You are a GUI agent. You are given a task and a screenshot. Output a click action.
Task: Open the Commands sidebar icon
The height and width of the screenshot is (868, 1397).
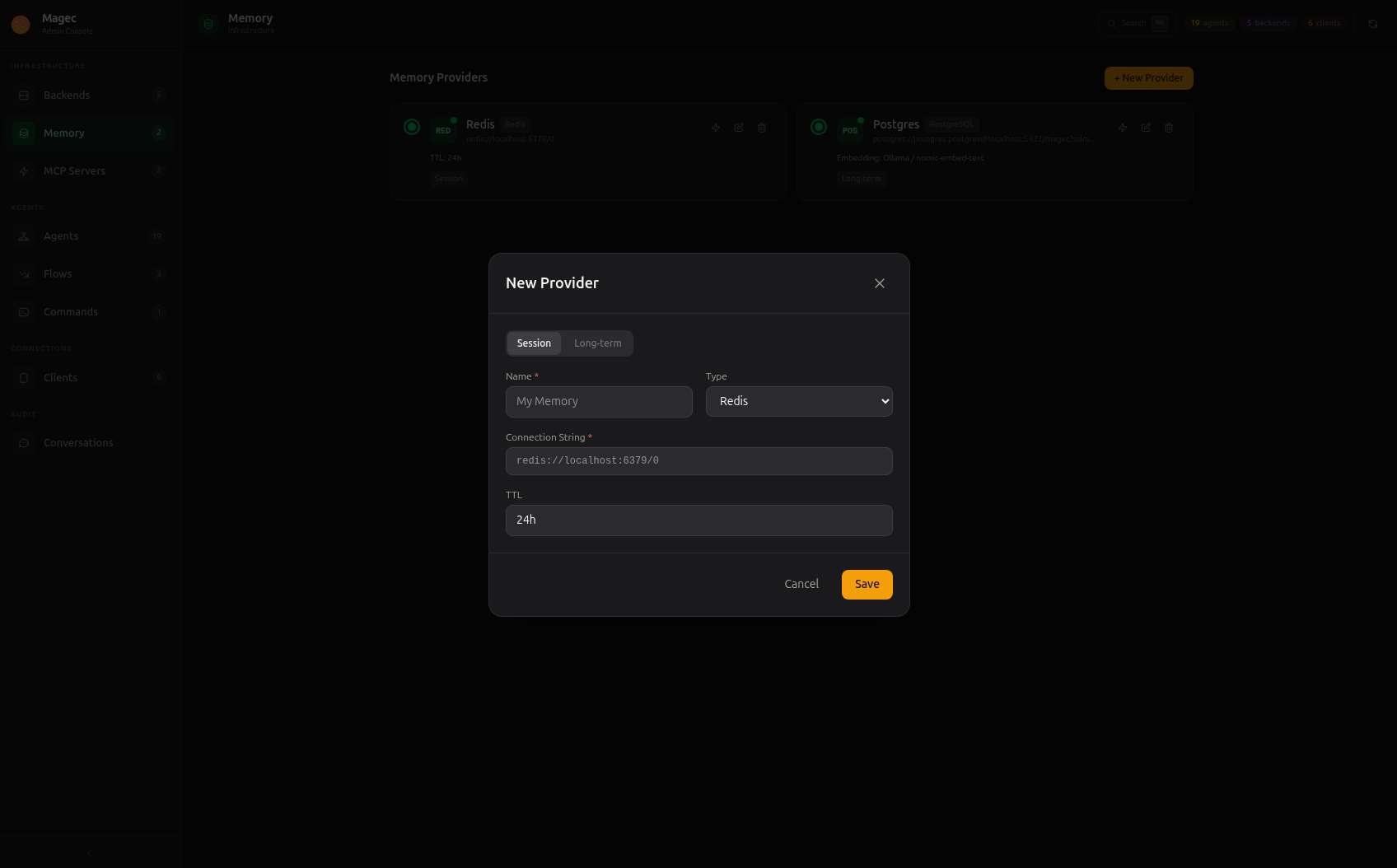(x=23, y=311)
